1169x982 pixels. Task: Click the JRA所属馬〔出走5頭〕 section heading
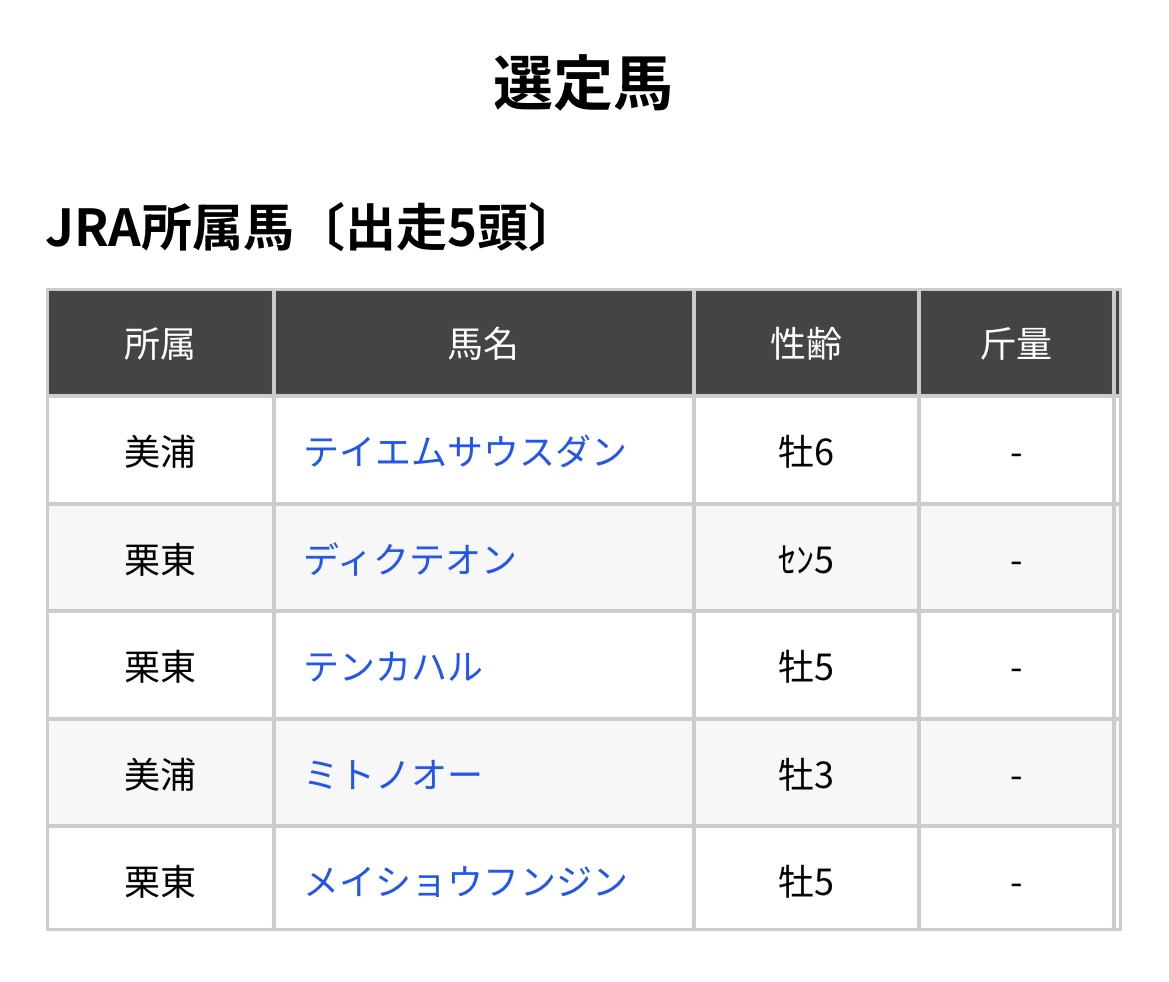click(298, 230)
